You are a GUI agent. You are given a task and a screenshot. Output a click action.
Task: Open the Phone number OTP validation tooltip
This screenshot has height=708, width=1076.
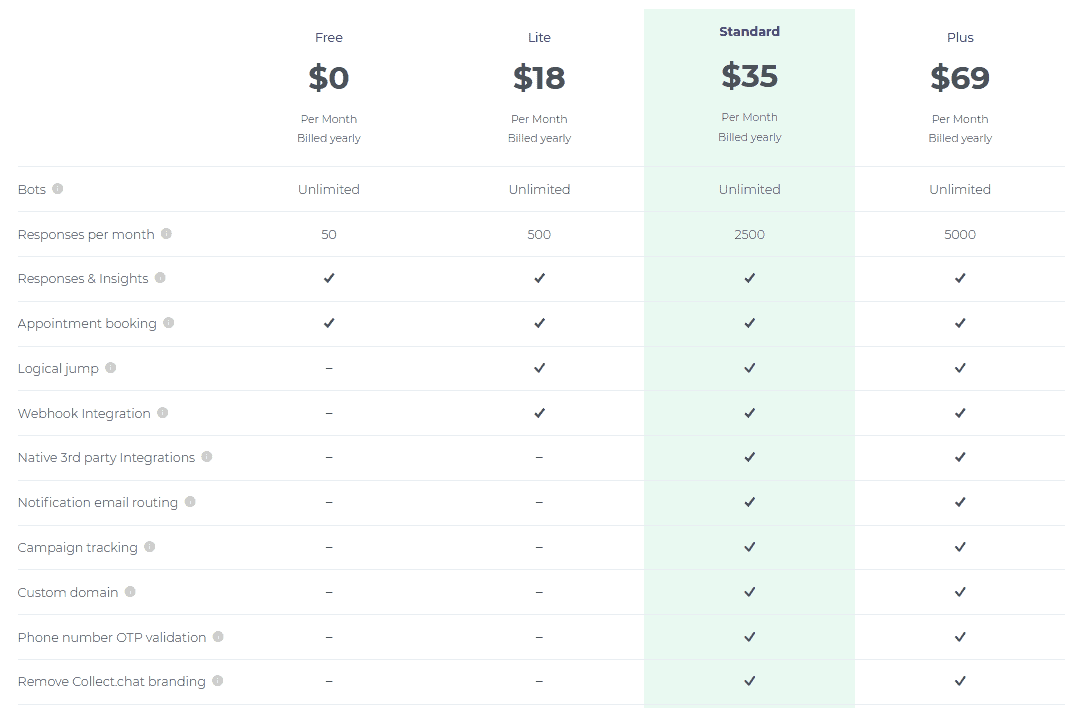(218, 637)
